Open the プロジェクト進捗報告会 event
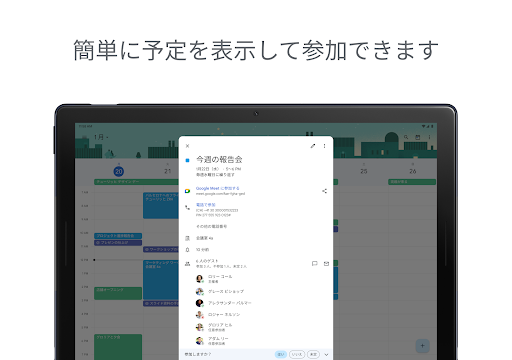The image size is (512, 360). point(118,236)
